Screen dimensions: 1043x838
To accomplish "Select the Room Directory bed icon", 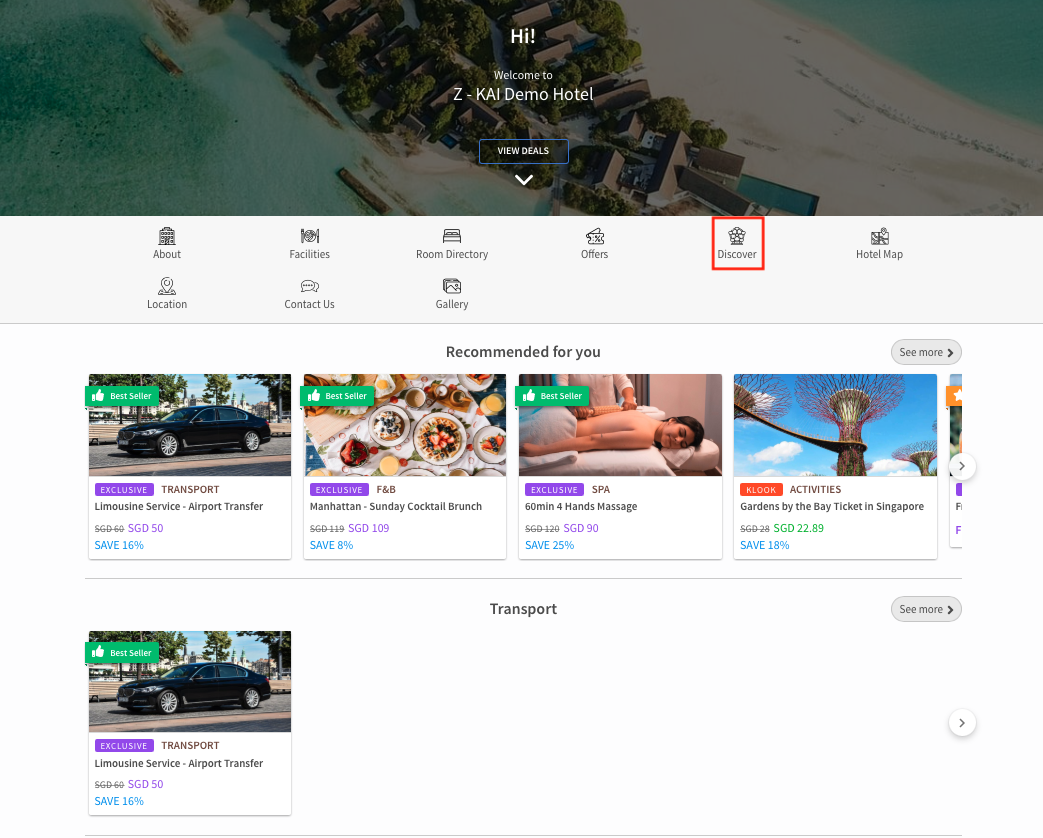I will click(452, 237).
